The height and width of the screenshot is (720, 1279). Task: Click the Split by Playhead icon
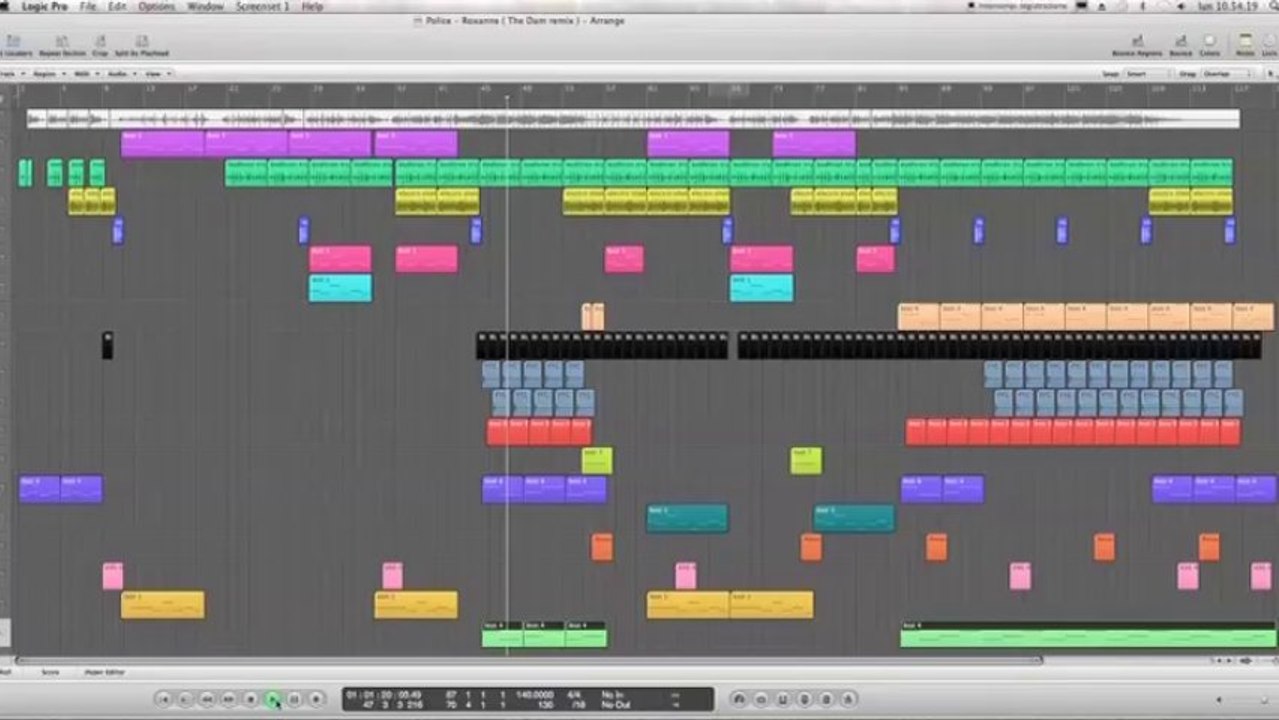tap(141, 44)
